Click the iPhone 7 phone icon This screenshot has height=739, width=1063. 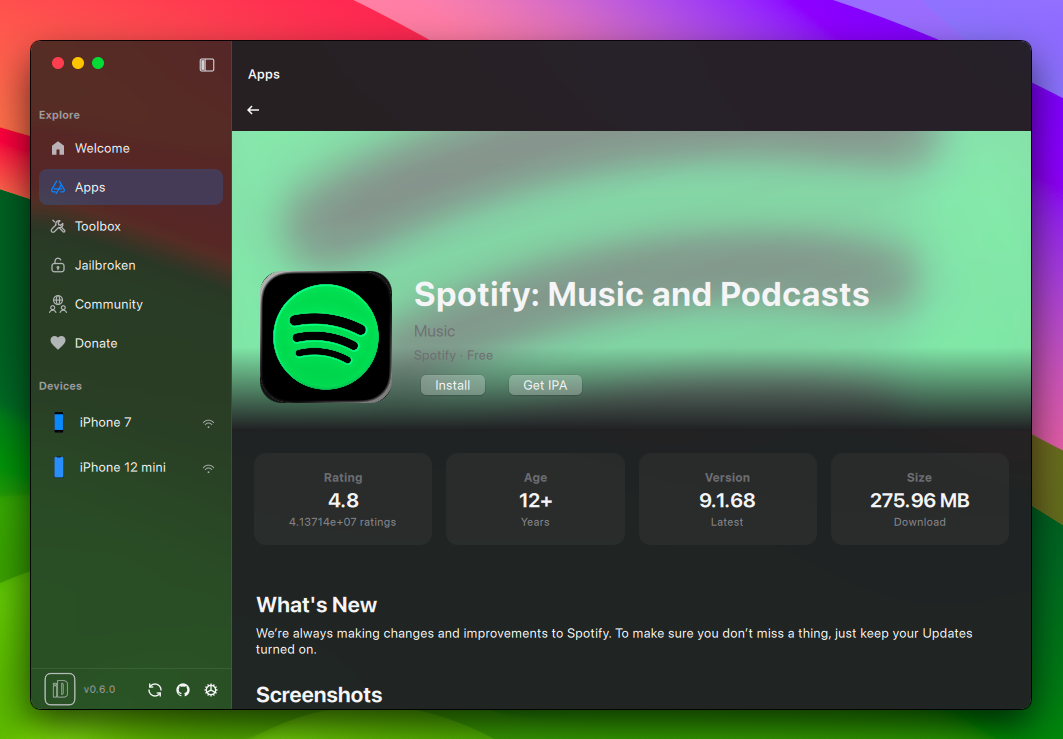[x=59, y=422]
